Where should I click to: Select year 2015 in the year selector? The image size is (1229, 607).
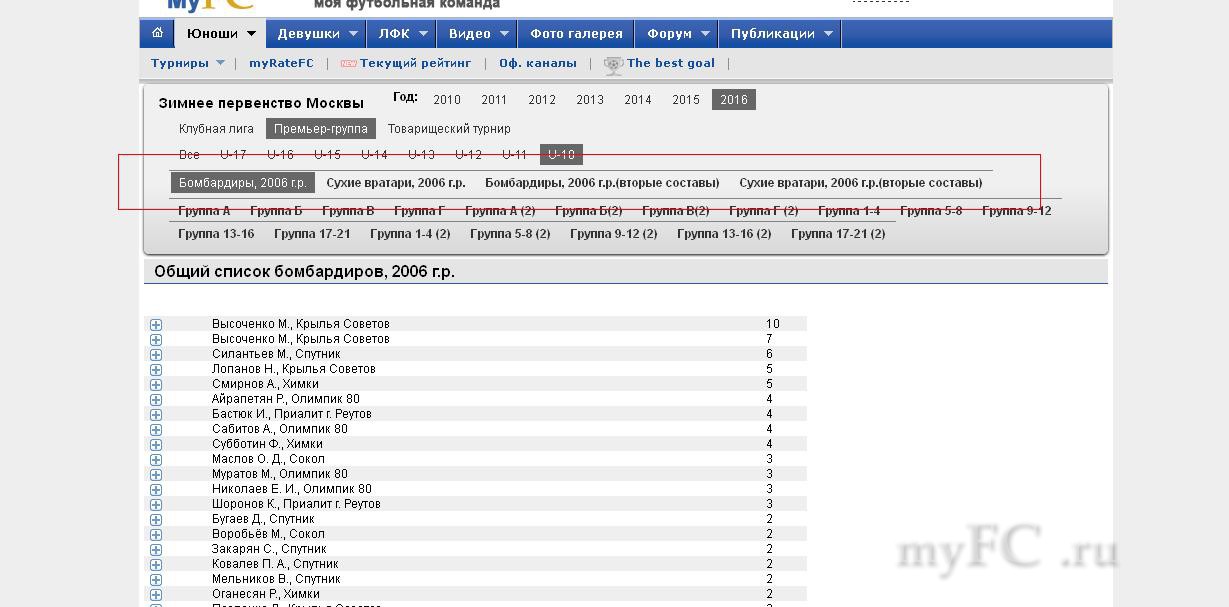point(686,100)
